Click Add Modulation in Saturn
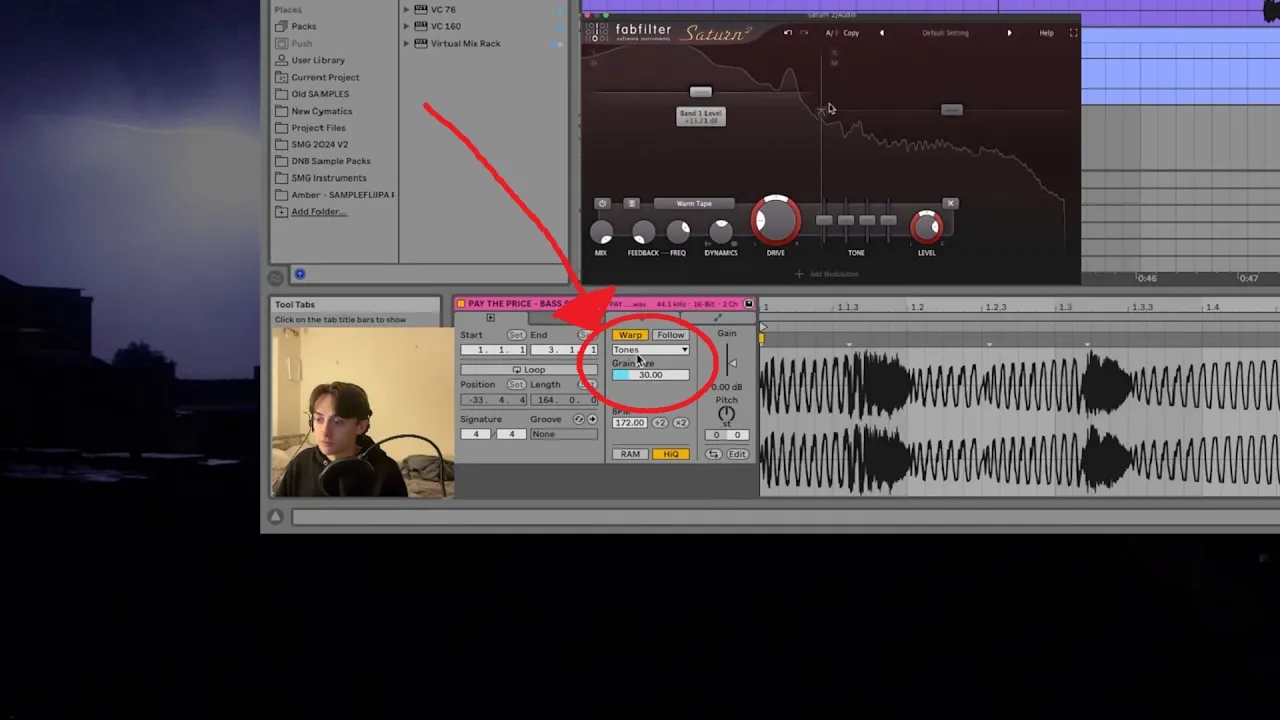The height and width of the screenshot is (720, 1280). [827, 274]
